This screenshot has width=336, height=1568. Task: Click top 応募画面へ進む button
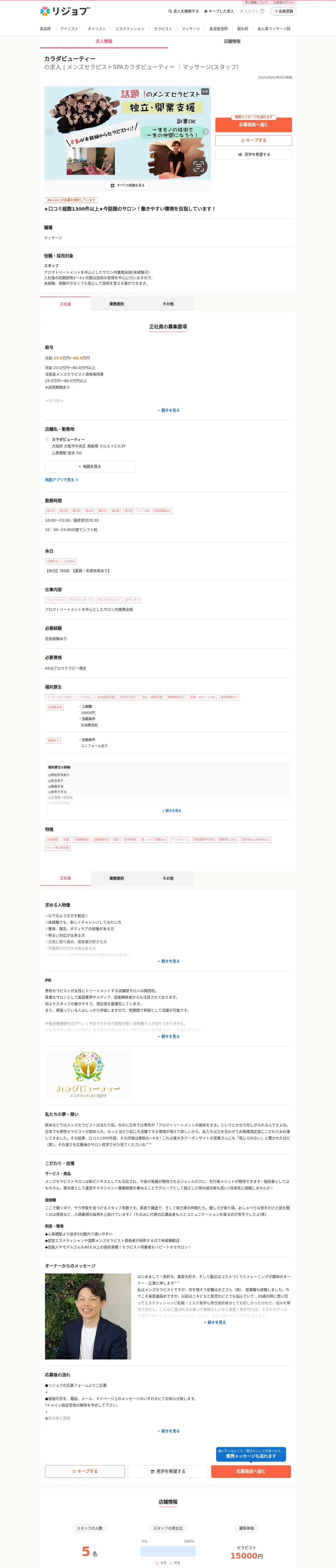pos(253,125)
